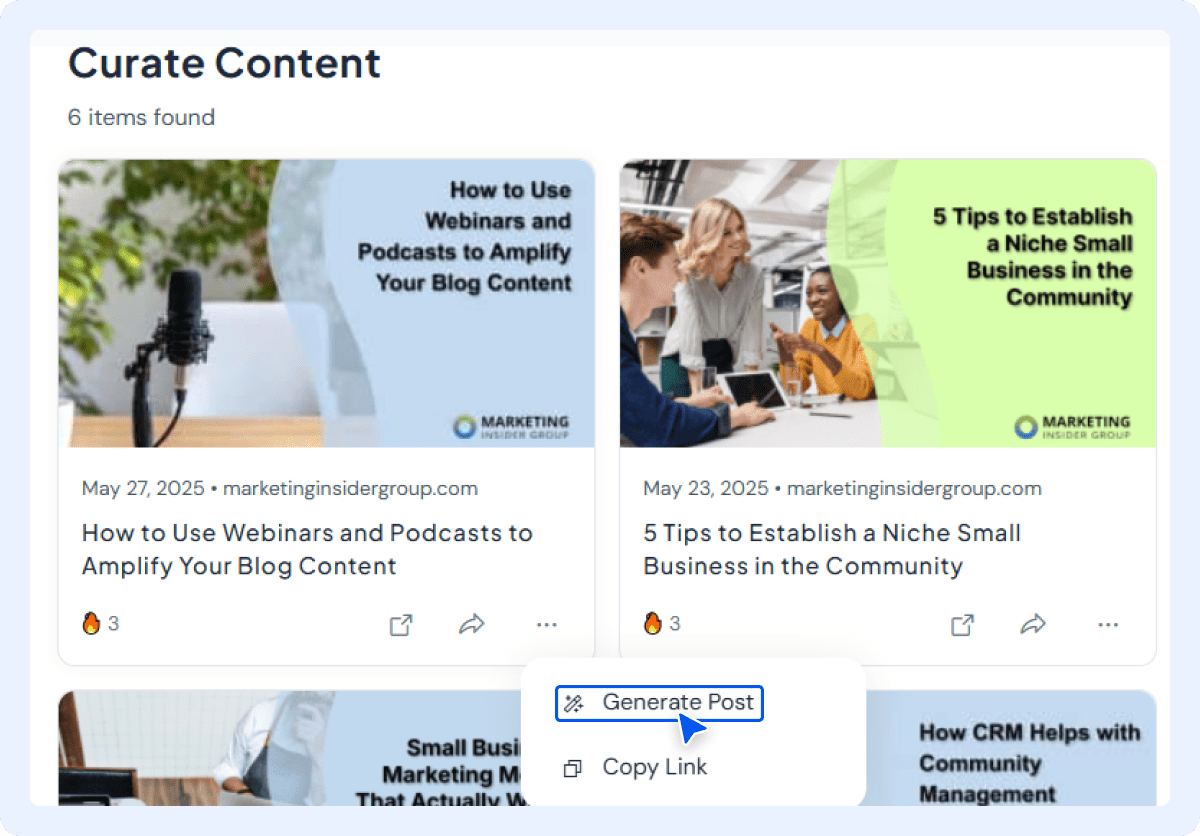Click marketinginsidergroup.com source under May 27 article
Viewport: 1200px width, 836px height.
tap(350, 489)
